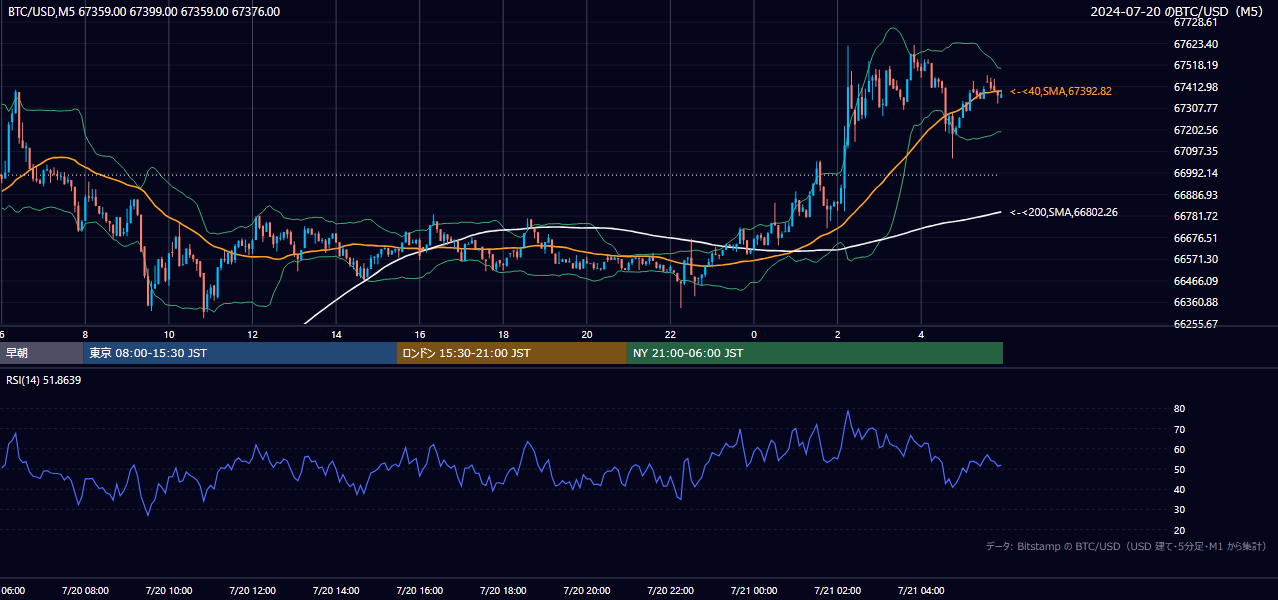Select the NY 21:00-06:00 JST session bar
The image size is (1278, 600).
[x=815, y=353]
